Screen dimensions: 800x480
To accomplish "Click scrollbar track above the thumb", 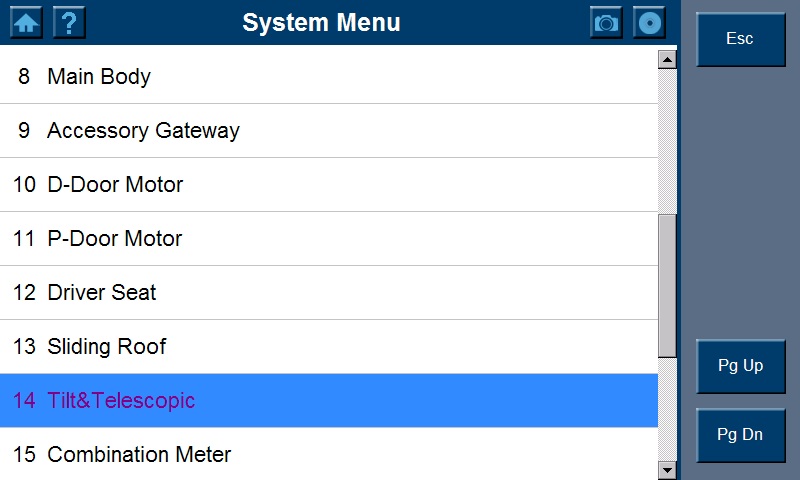I will point(667,140).
